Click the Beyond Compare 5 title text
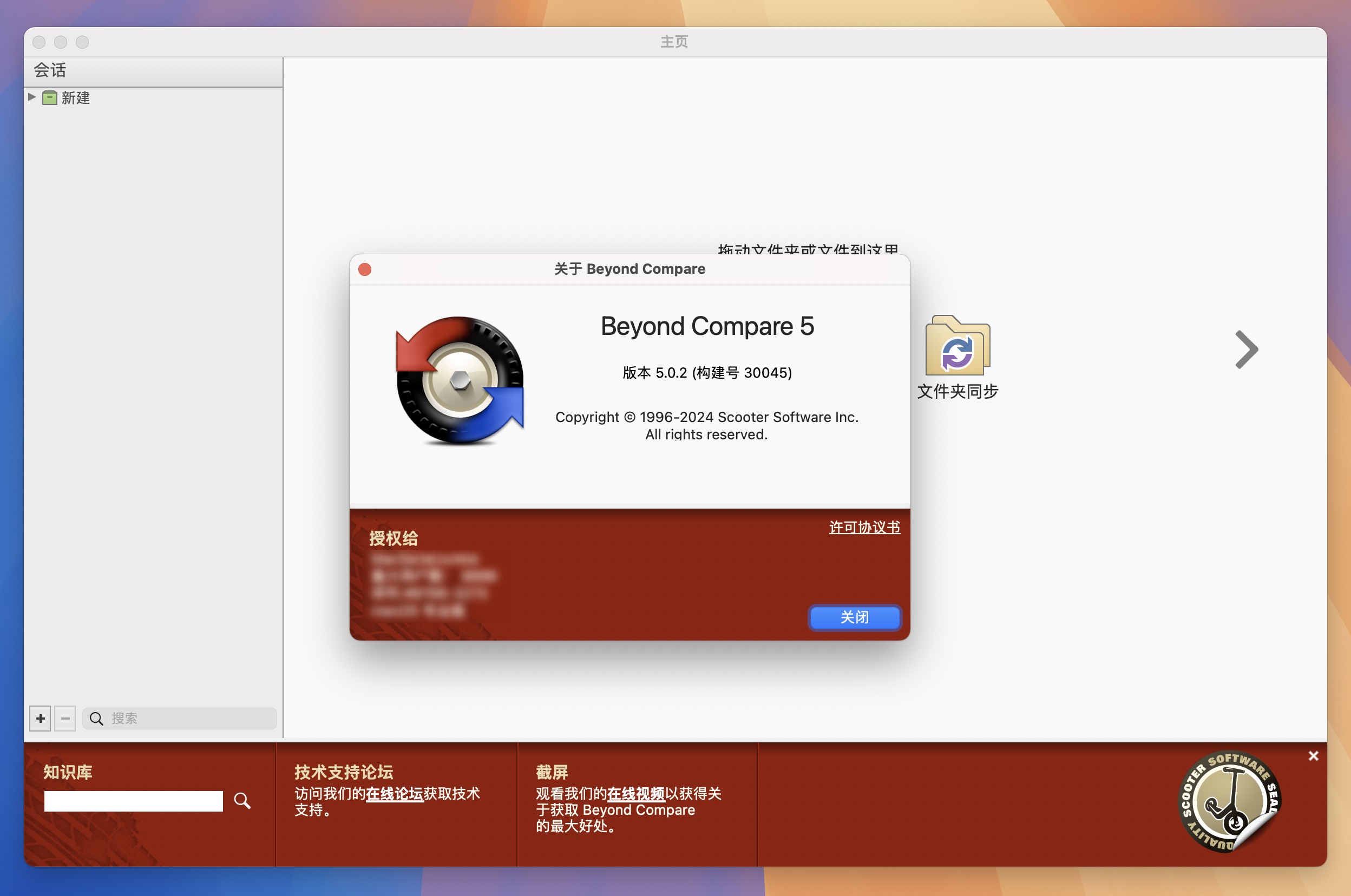The height and width of the screenshot is (896, 1351). pos(707,326)
